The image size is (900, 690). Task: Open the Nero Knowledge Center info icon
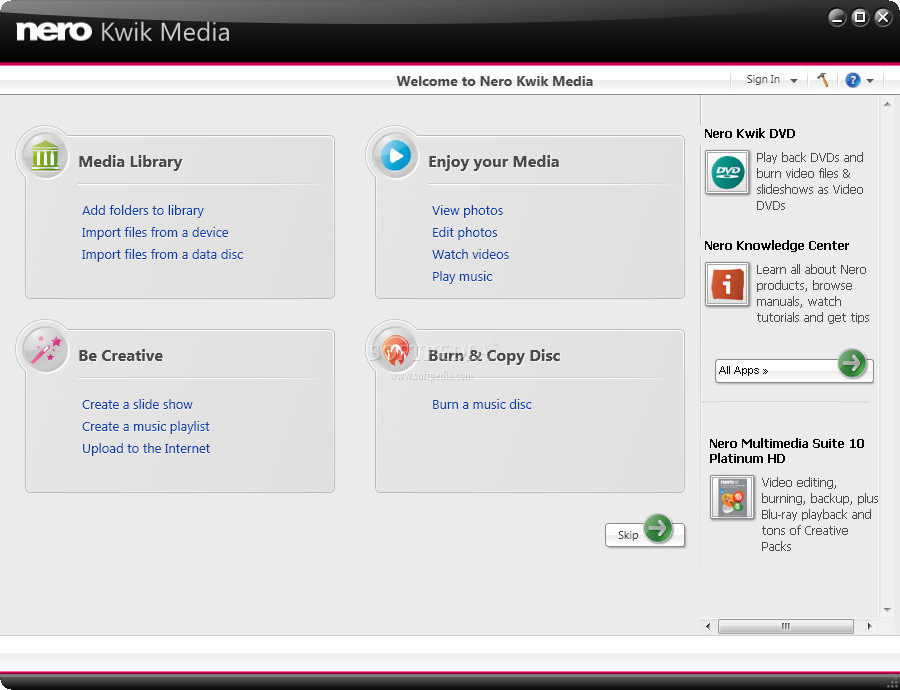pos(727,284)
